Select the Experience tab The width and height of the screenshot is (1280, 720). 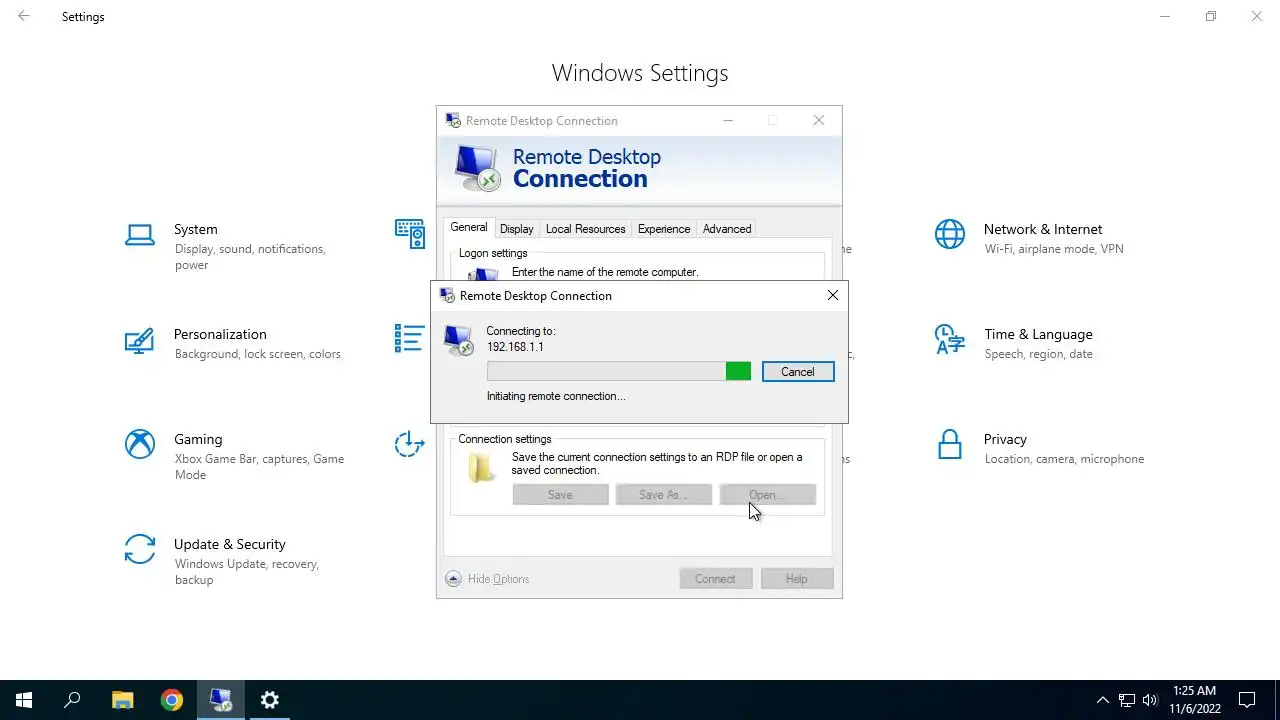[664, 229]
